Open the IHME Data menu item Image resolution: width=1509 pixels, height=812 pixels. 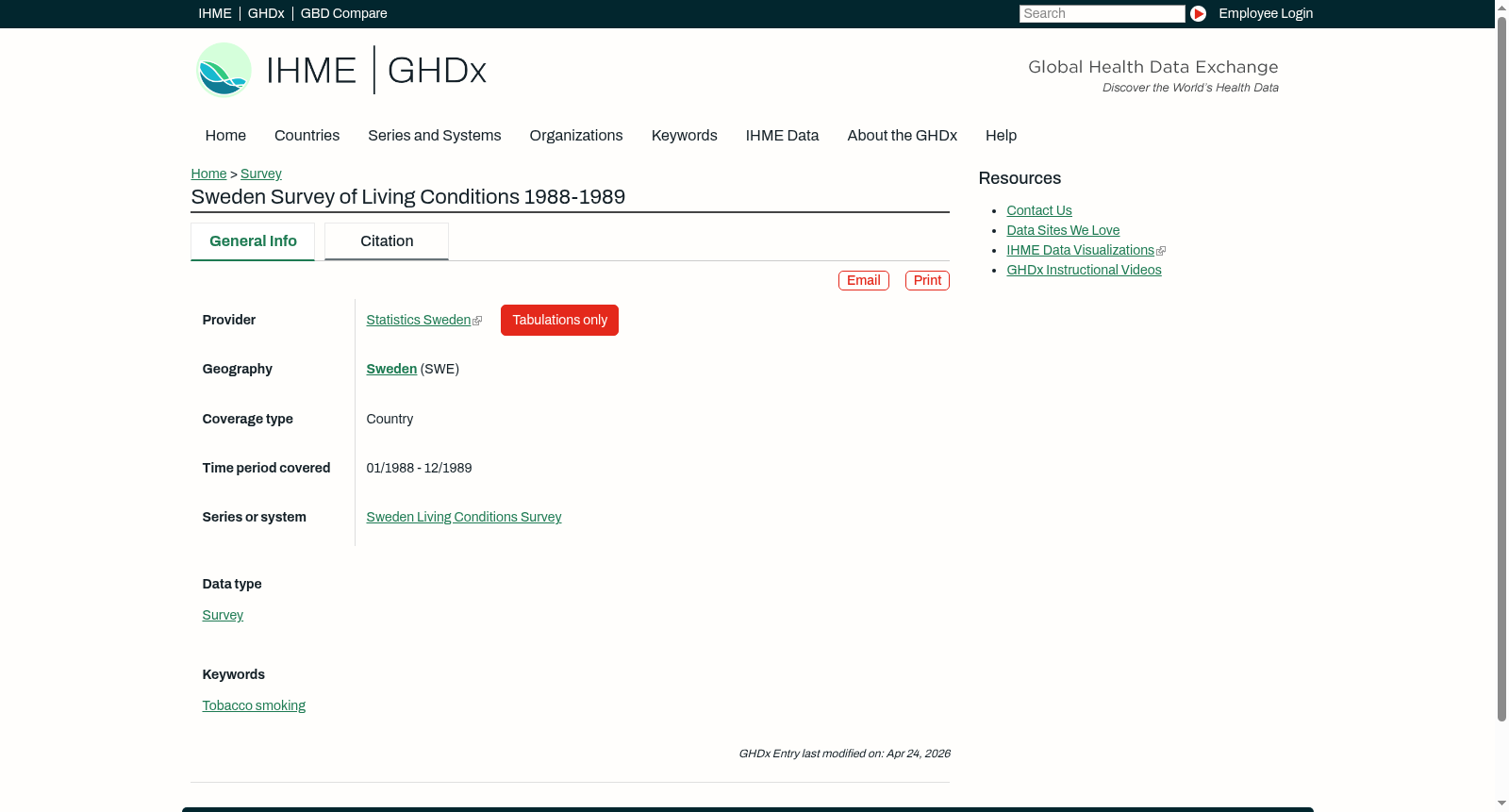point(782,136)
